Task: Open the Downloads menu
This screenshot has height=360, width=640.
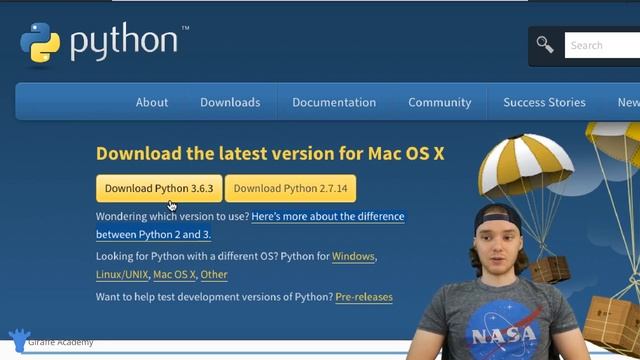Action: pos(230,102)
